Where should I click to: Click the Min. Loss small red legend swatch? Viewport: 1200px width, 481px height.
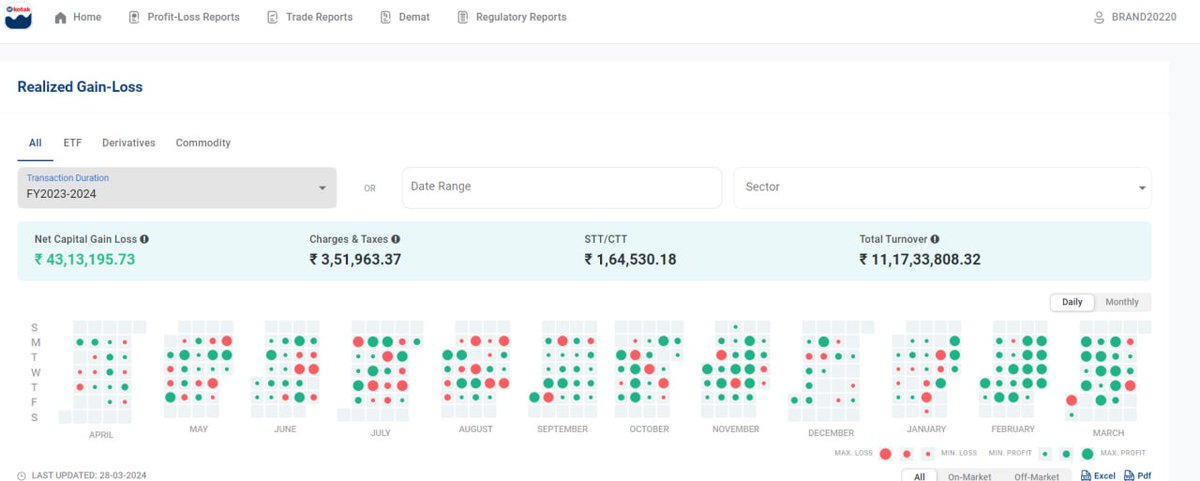click(928, 453)
